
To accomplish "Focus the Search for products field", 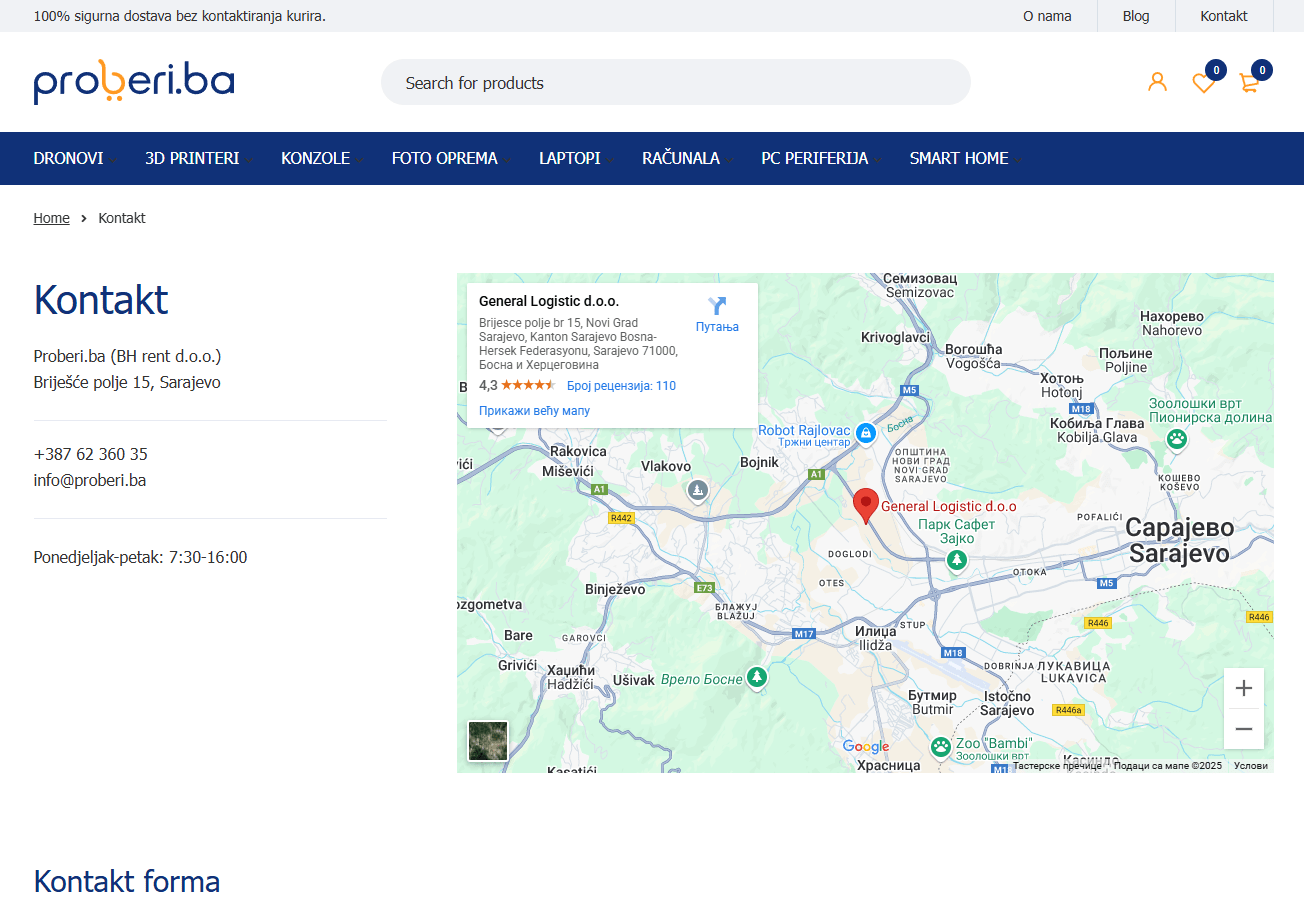I will point(676,82).
